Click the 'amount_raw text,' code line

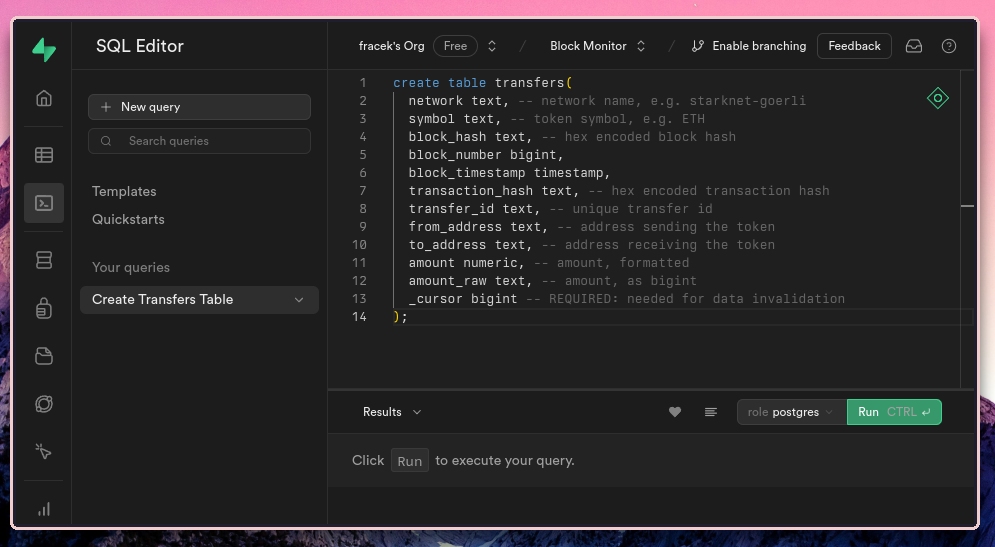point(470,280)
